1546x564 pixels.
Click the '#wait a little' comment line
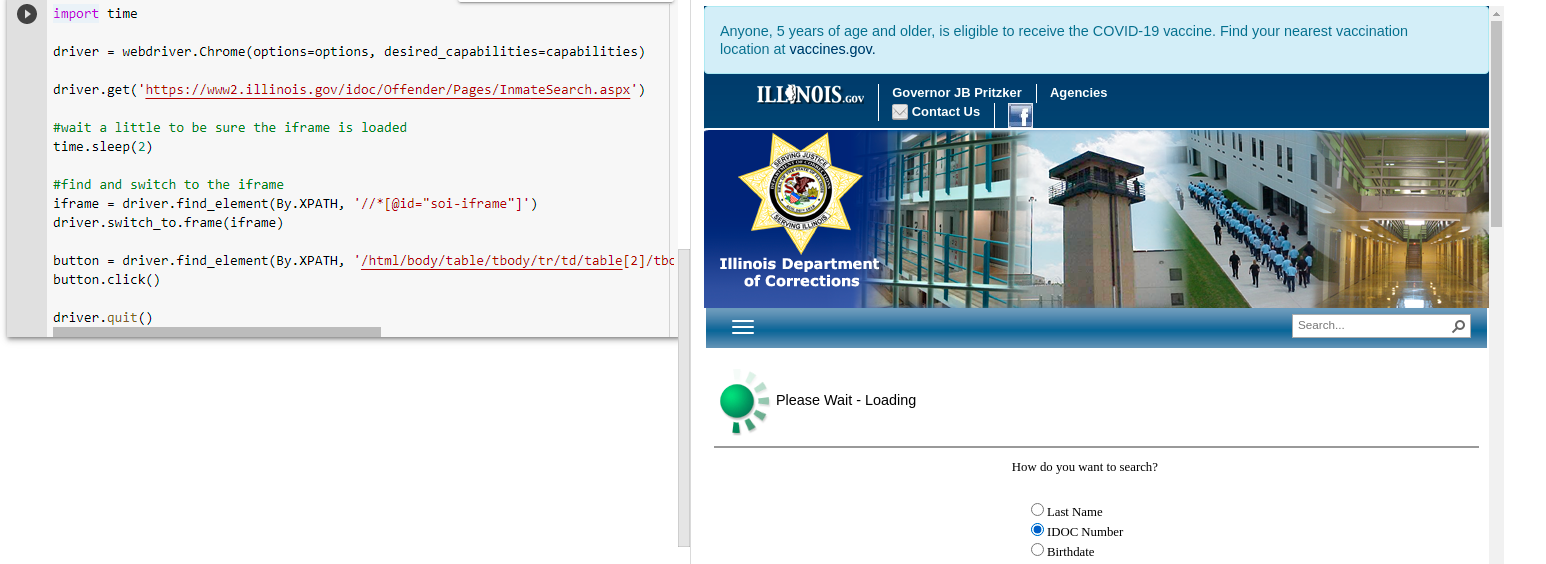pyautogui.click(x=230, y=128)
